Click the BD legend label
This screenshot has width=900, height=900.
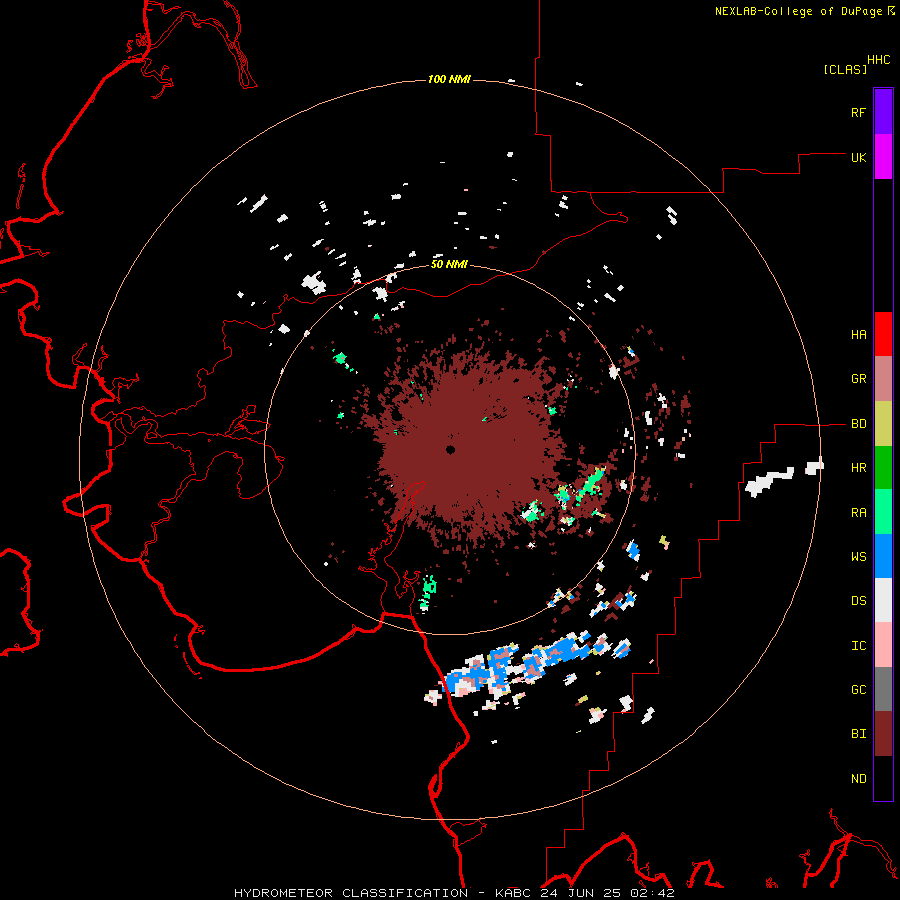pos(858,424)
